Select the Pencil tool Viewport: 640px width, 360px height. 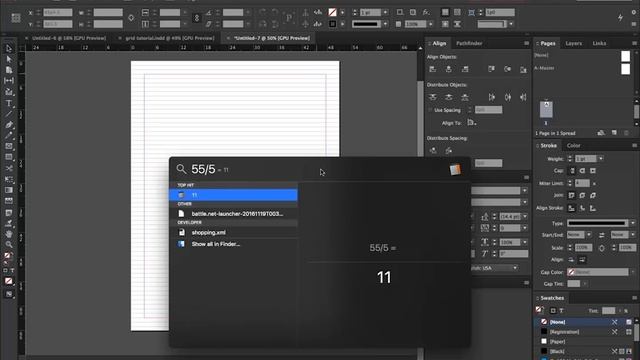click(x=9, y=135)
